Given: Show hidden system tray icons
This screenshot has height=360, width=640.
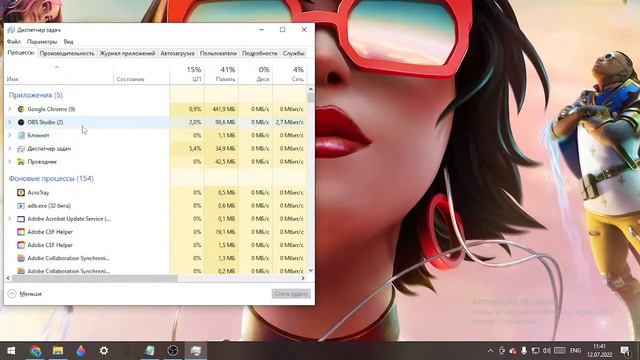Looking at the screenshot, I should 491,351.
